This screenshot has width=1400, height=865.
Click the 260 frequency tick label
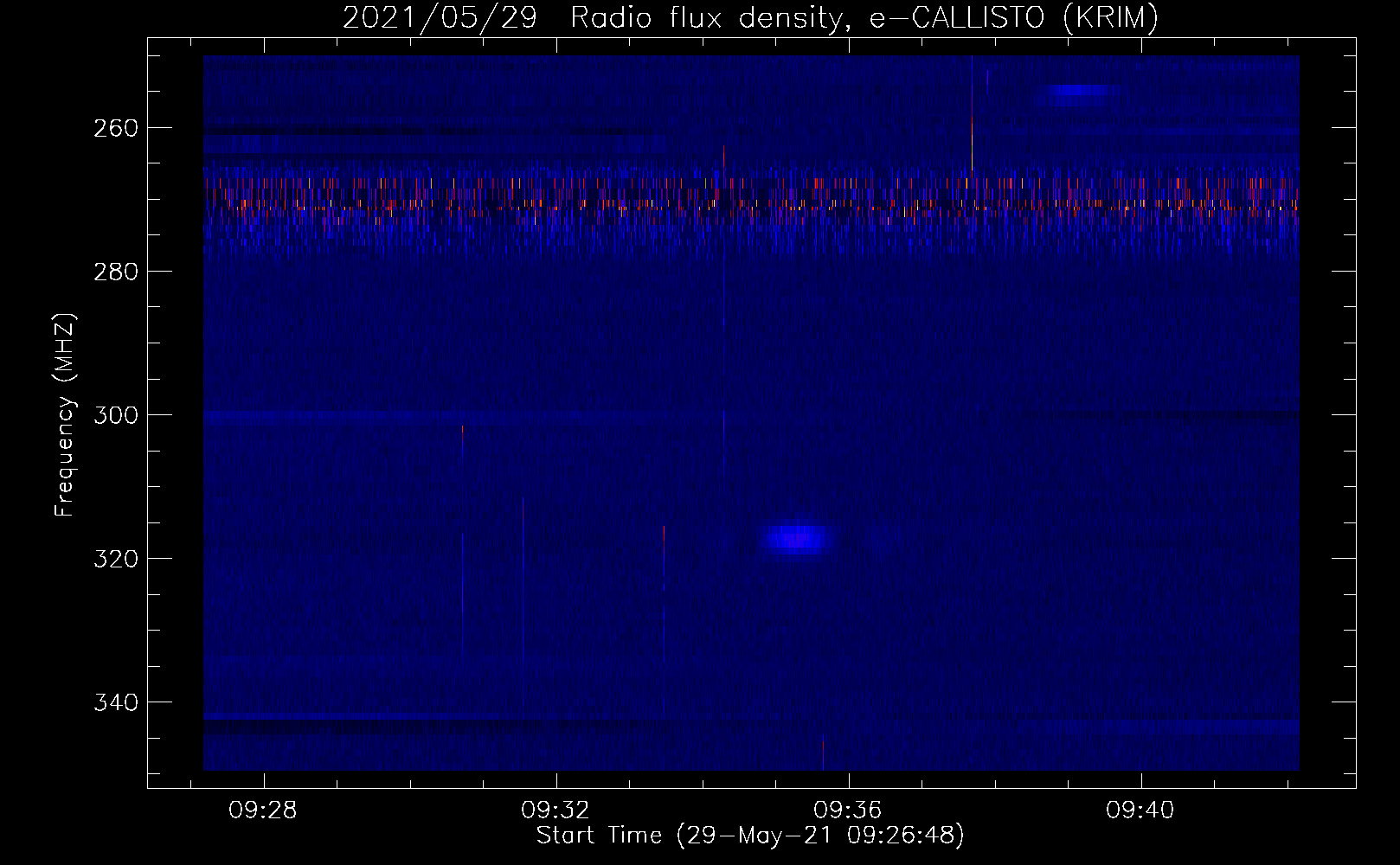[x=116, y=128]
